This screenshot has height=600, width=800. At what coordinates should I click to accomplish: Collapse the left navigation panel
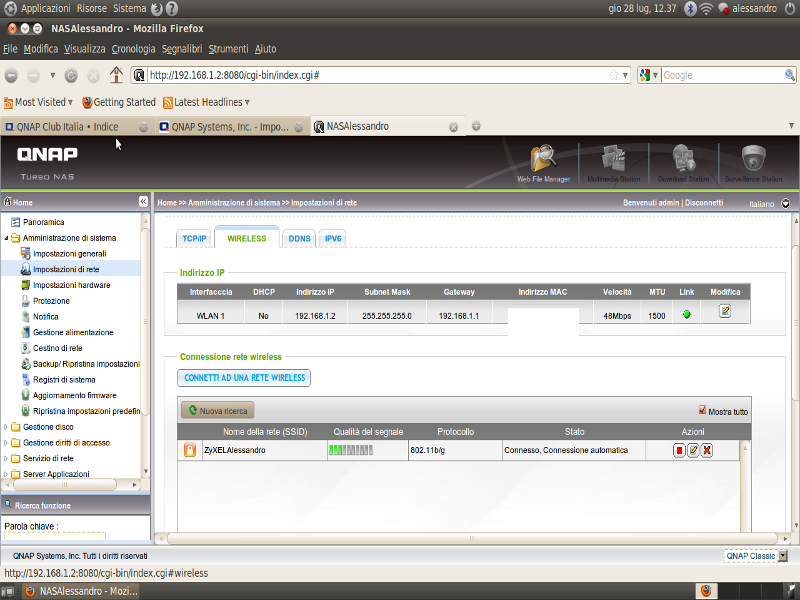click(x=143, y=202)
